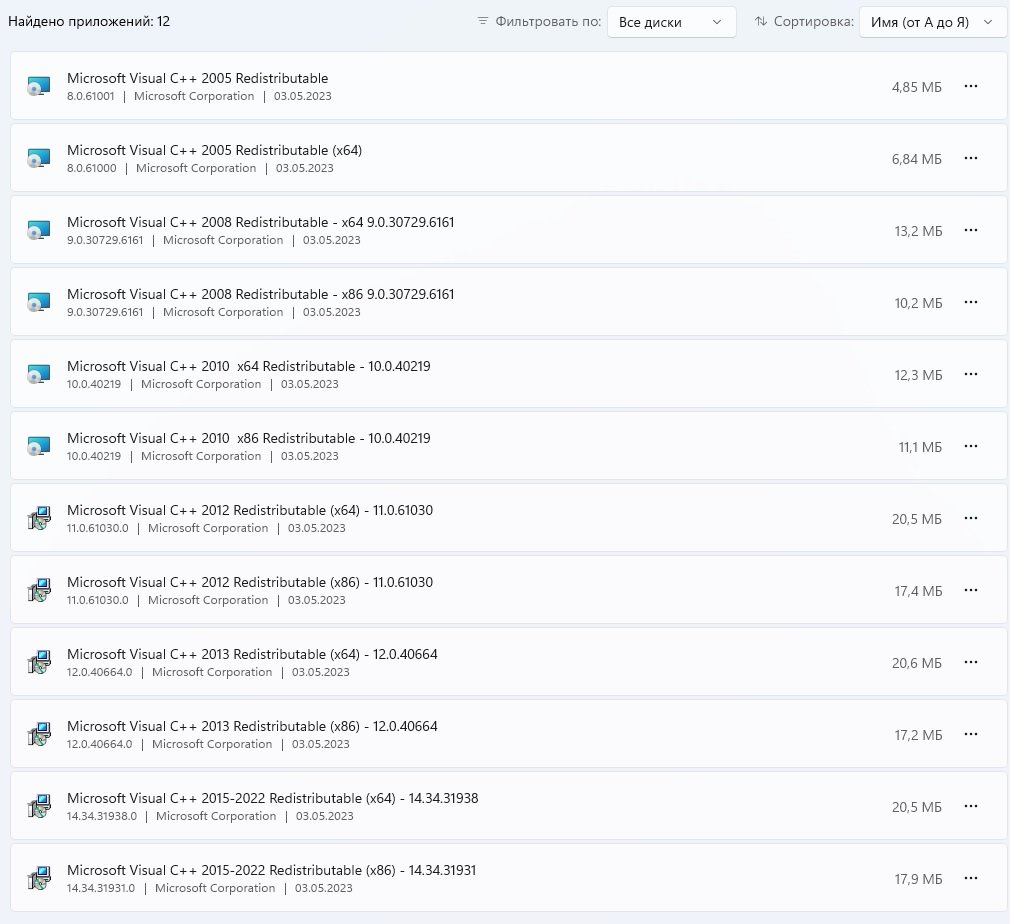Open more options for Visual C++ 2008 x64
Image resolution: width=1010 pixels, height=924 pixels.
coord(970,230)
